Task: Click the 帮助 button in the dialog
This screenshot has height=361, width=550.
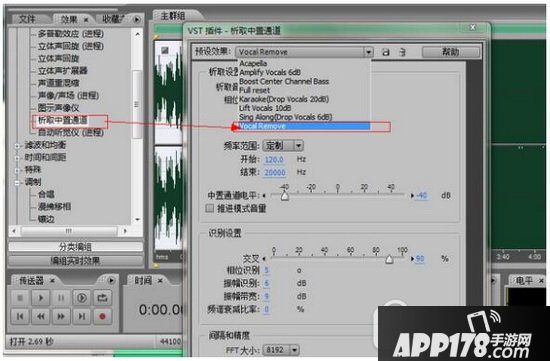Action: 451,52
